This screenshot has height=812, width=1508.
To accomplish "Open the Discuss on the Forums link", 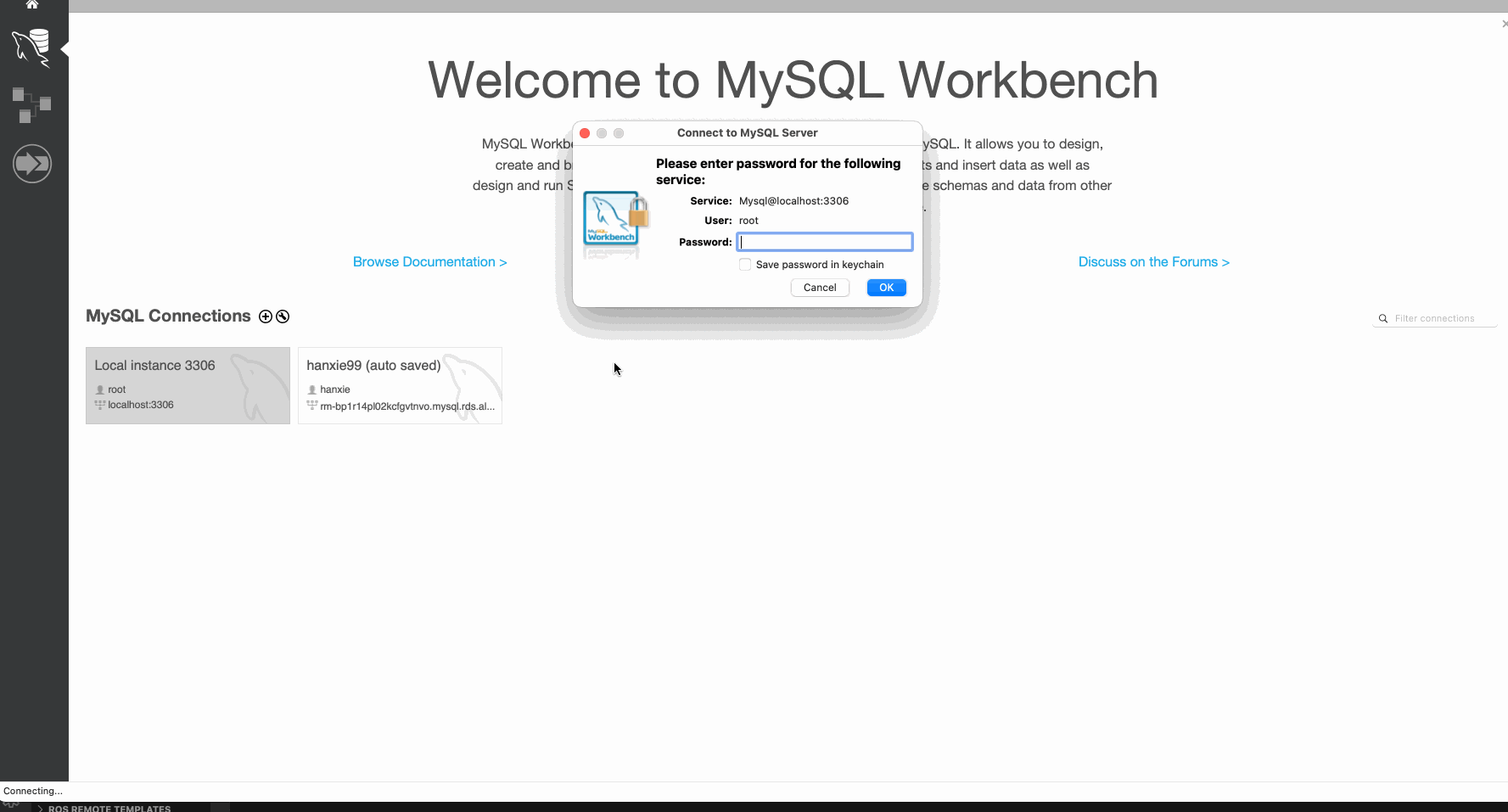I will click(1154, 262).
